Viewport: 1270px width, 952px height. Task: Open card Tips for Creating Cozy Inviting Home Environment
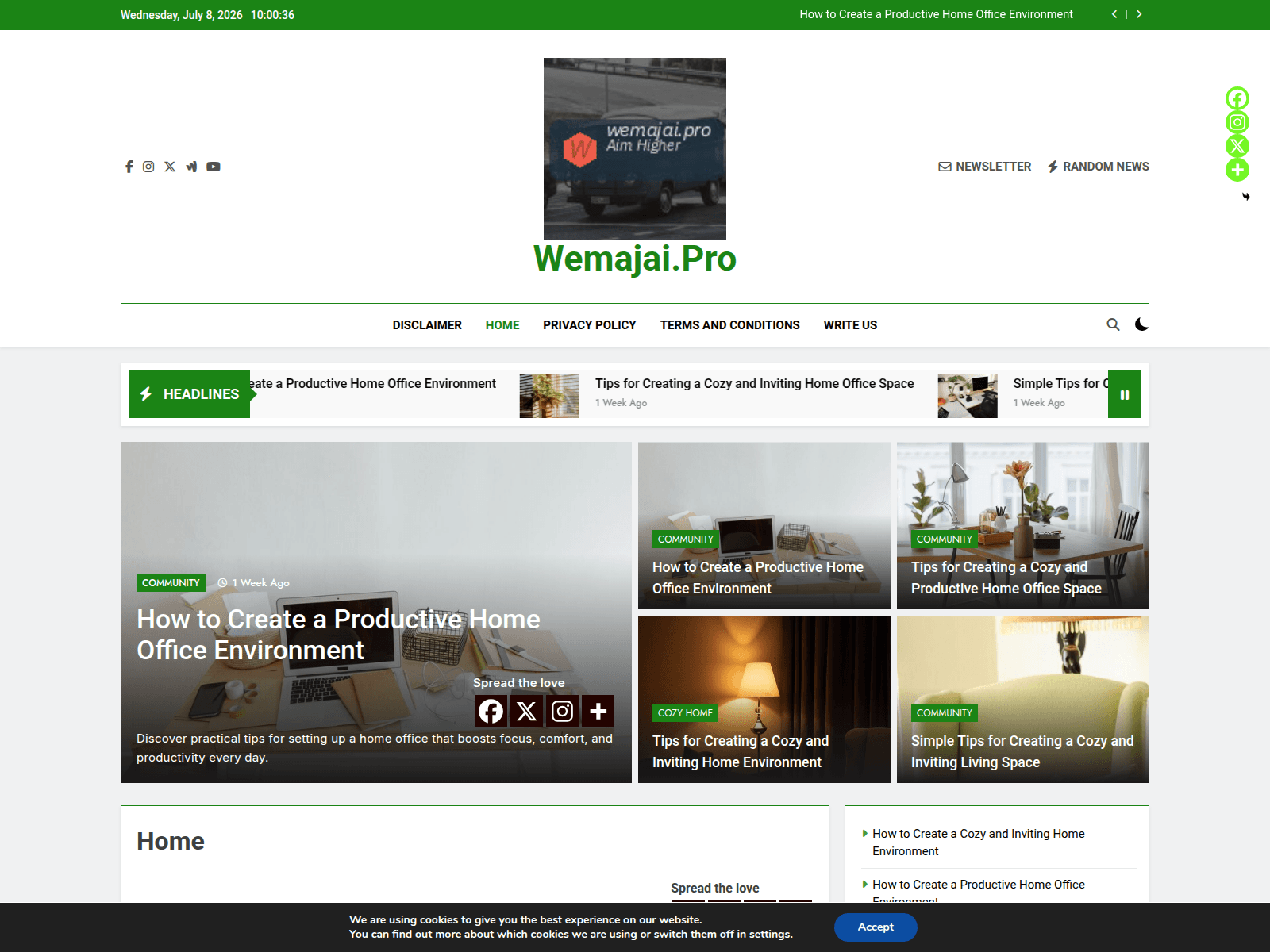[741, 751]
